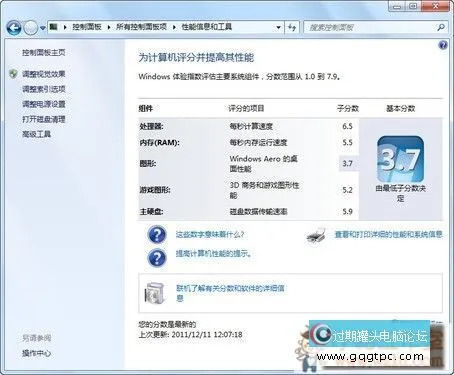Open 这些数字意味着什么? link
Screen dimensions: 454x375
coord(210,235)
